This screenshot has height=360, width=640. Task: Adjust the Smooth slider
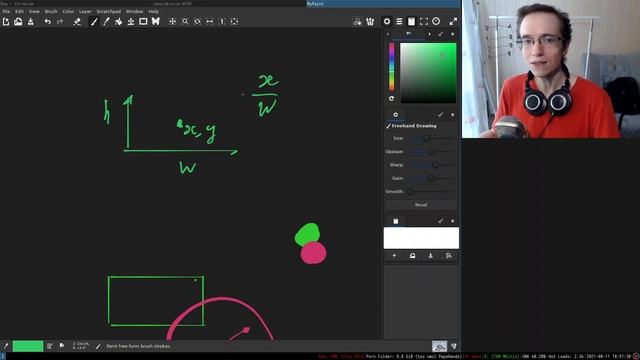(431, 191)
